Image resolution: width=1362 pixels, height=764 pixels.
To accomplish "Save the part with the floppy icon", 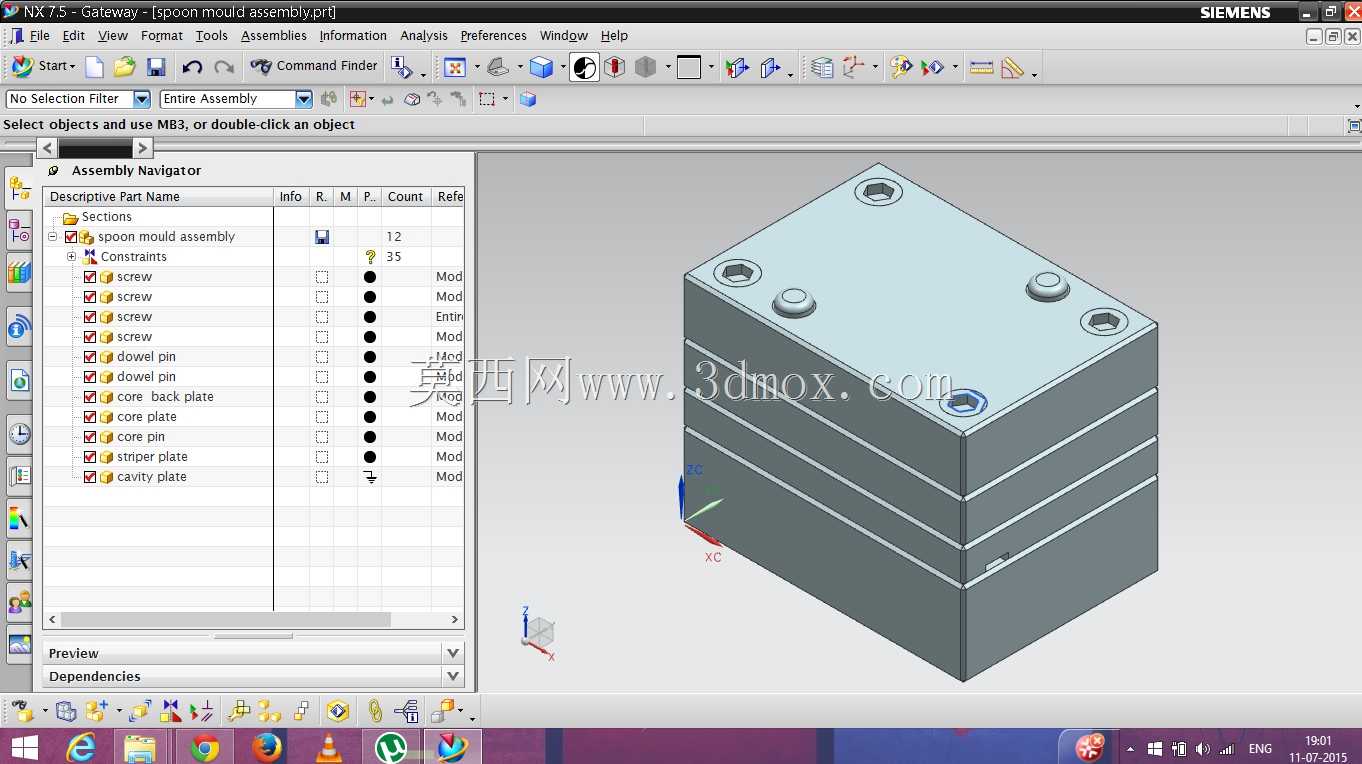I will 156,67.
